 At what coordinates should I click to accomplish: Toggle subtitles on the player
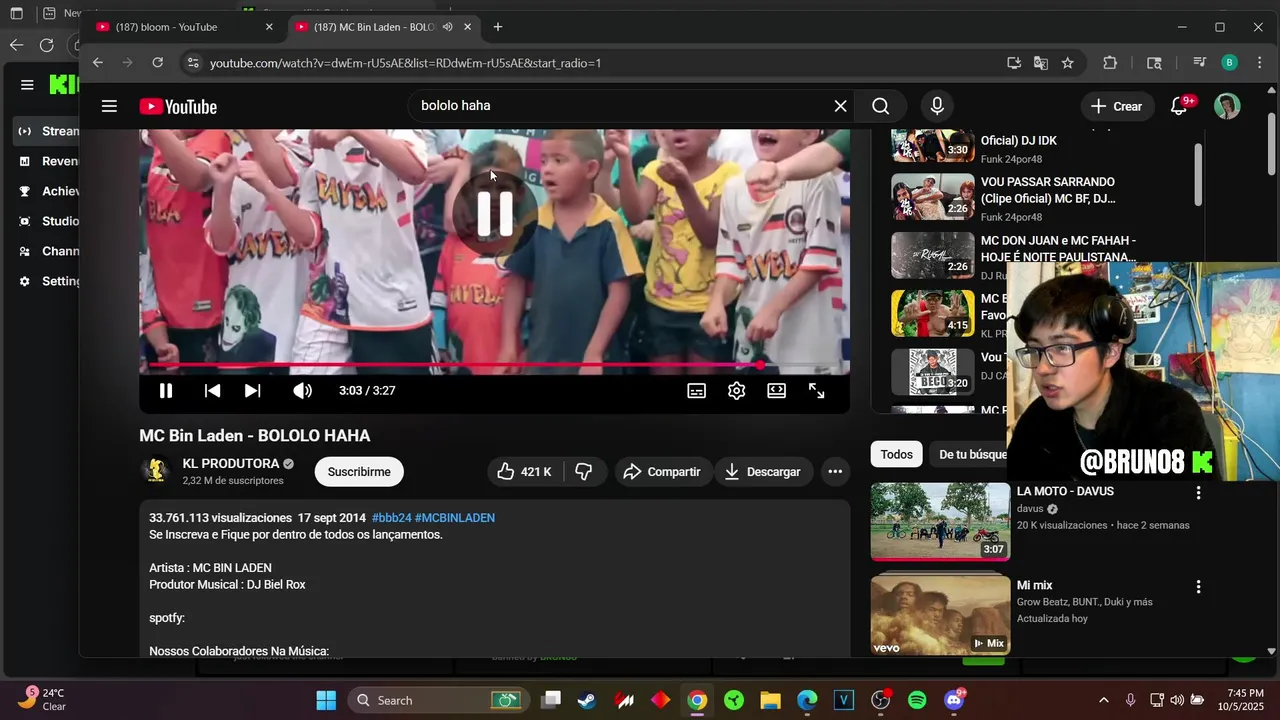coord(697,391)
